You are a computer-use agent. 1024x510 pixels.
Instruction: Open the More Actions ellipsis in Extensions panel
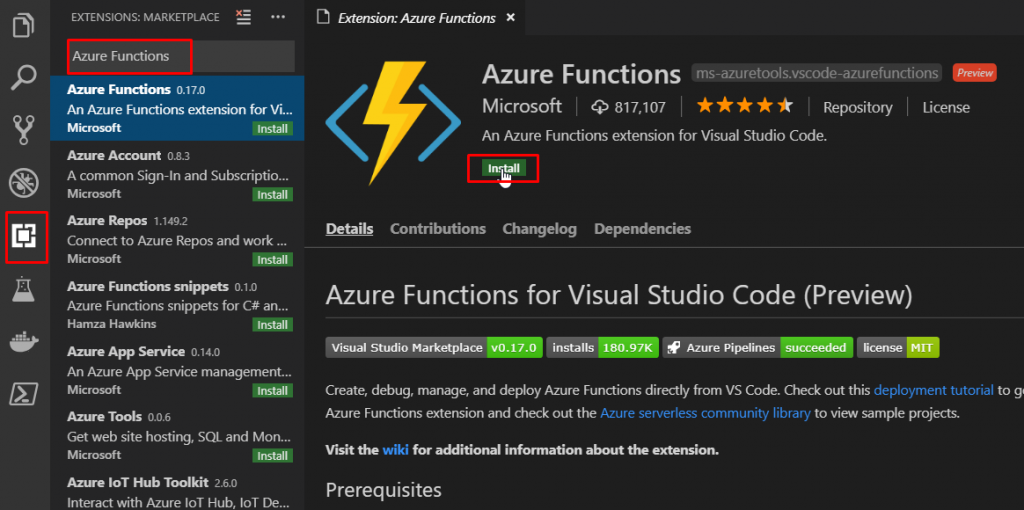(278, 17)
